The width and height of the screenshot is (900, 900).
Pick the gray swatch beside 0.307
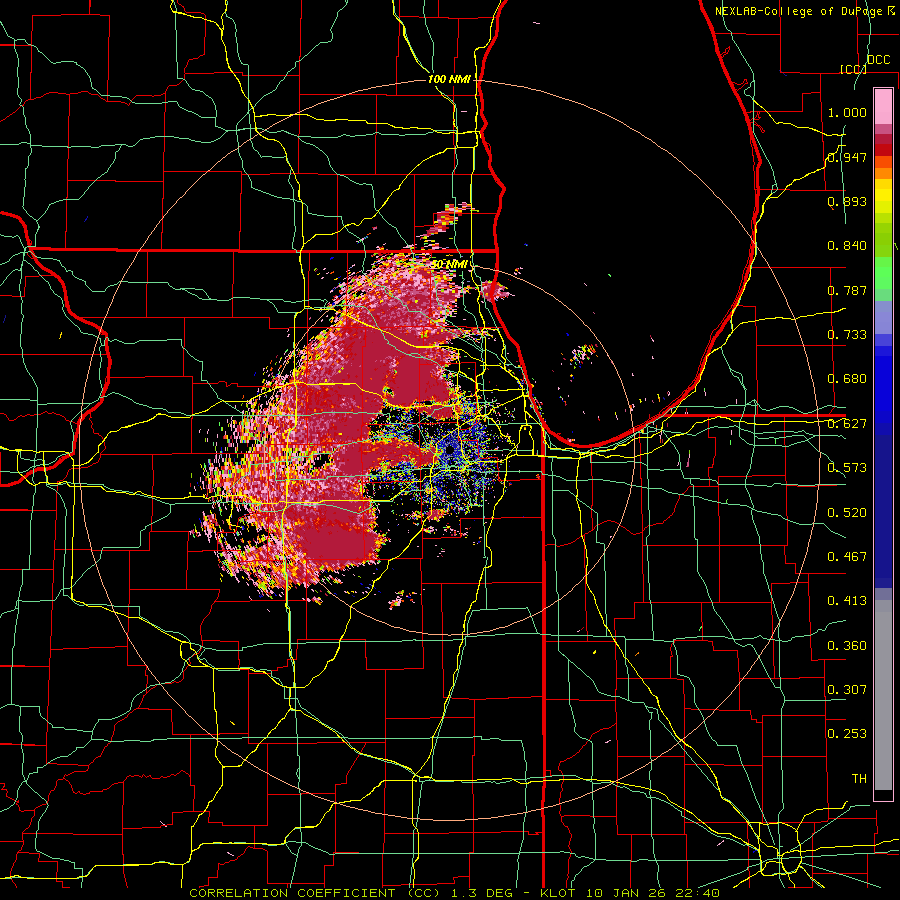coord(883,695)
